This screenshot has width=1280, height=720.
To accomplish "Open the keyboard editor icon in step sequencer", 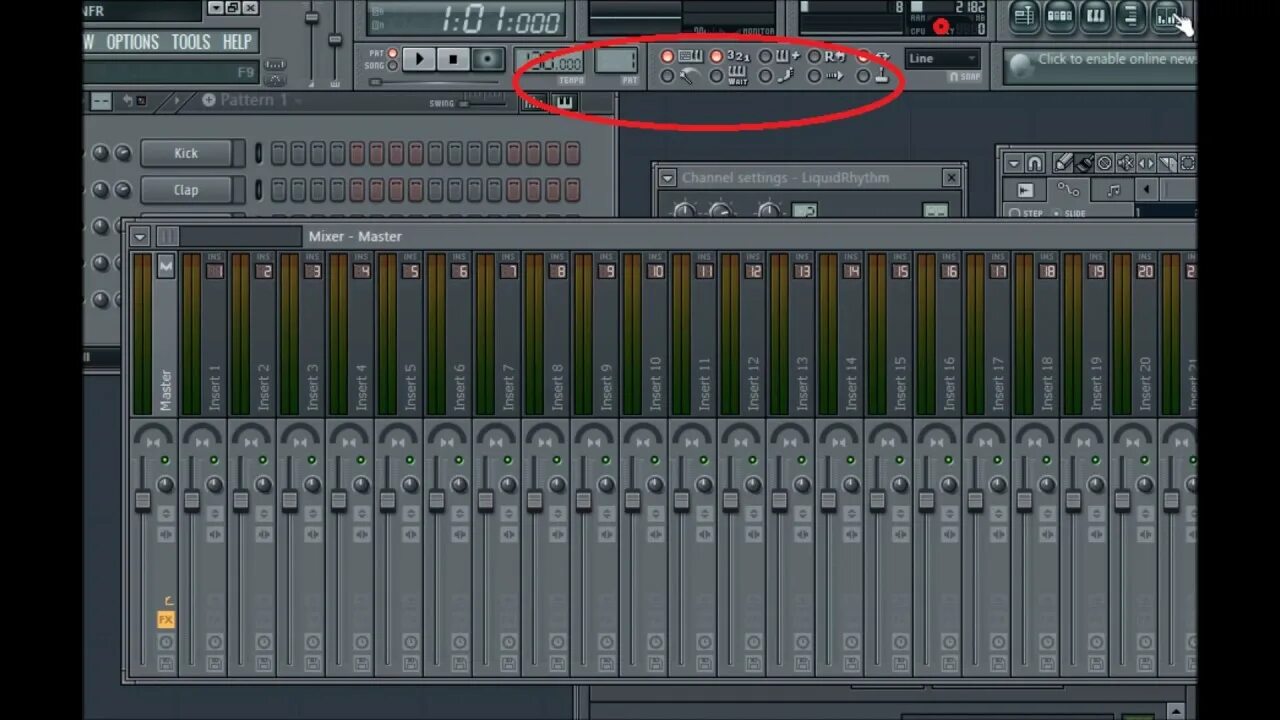I will click(x=564, y=102).
